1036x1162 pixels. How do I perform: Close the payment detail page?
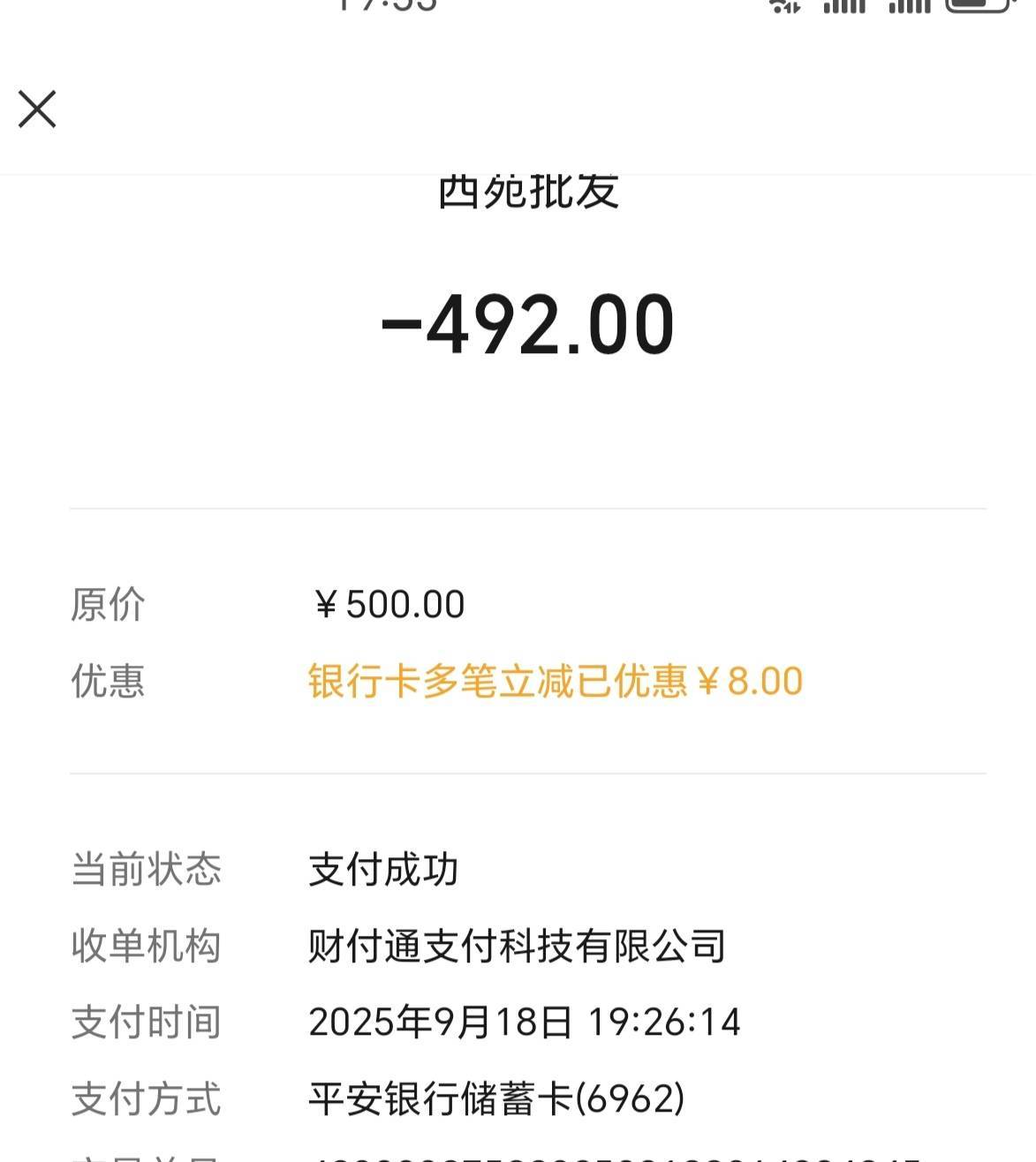pyautogui.click(x=37, y=109)
